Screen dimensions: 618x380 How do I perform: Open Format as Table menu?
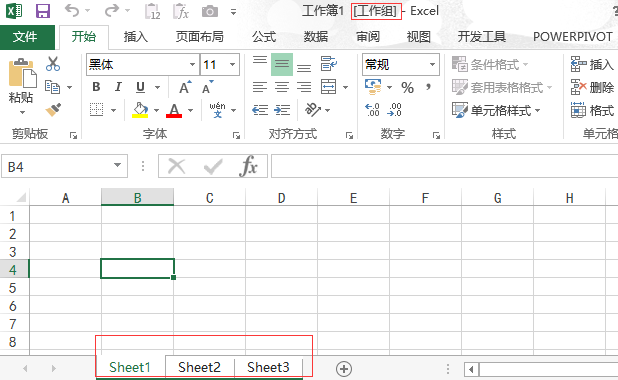coord(502,87)
